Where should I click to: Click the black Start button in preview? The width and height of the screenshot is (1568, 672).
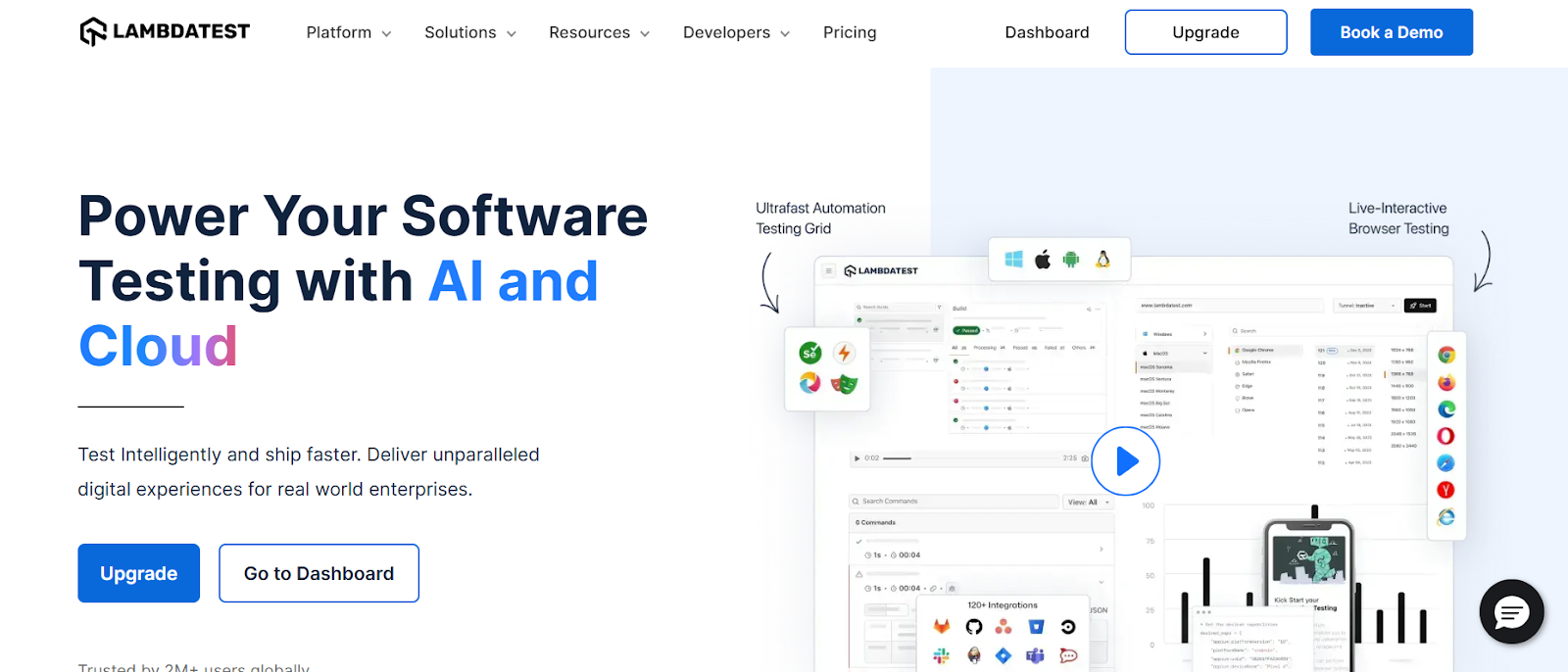point(1420,306)
